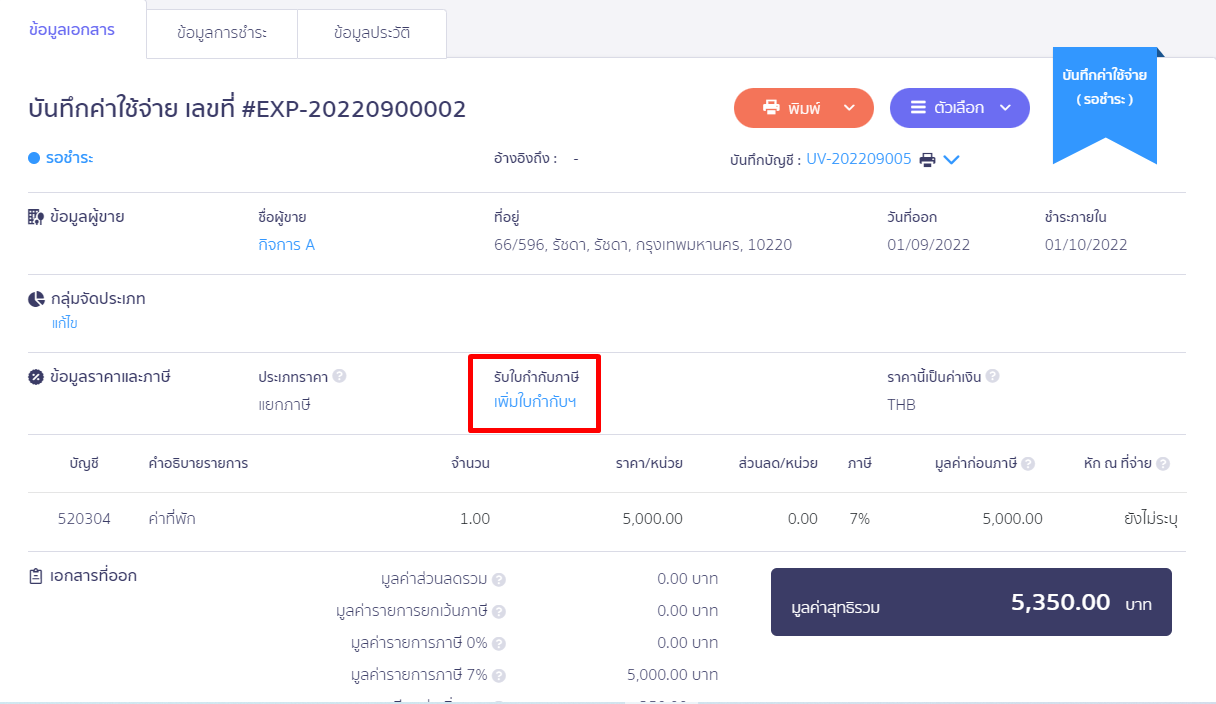Click account code 520304 in the table
The width and height of the screenshot is (1216, 704).
(x=84, y=518)
